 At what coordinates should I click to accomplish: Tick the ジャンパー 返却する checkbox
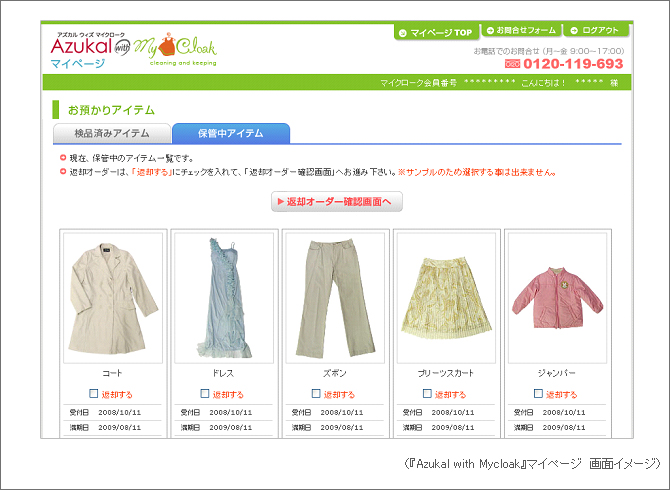(x=538, y=393)
